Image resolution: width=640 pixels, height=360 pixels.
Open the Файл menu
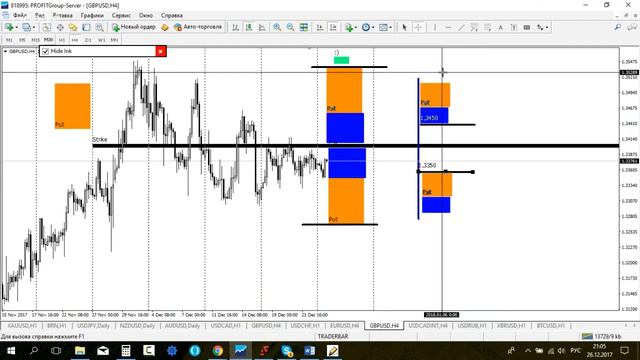pyautogui.click(x=20, y=15)
